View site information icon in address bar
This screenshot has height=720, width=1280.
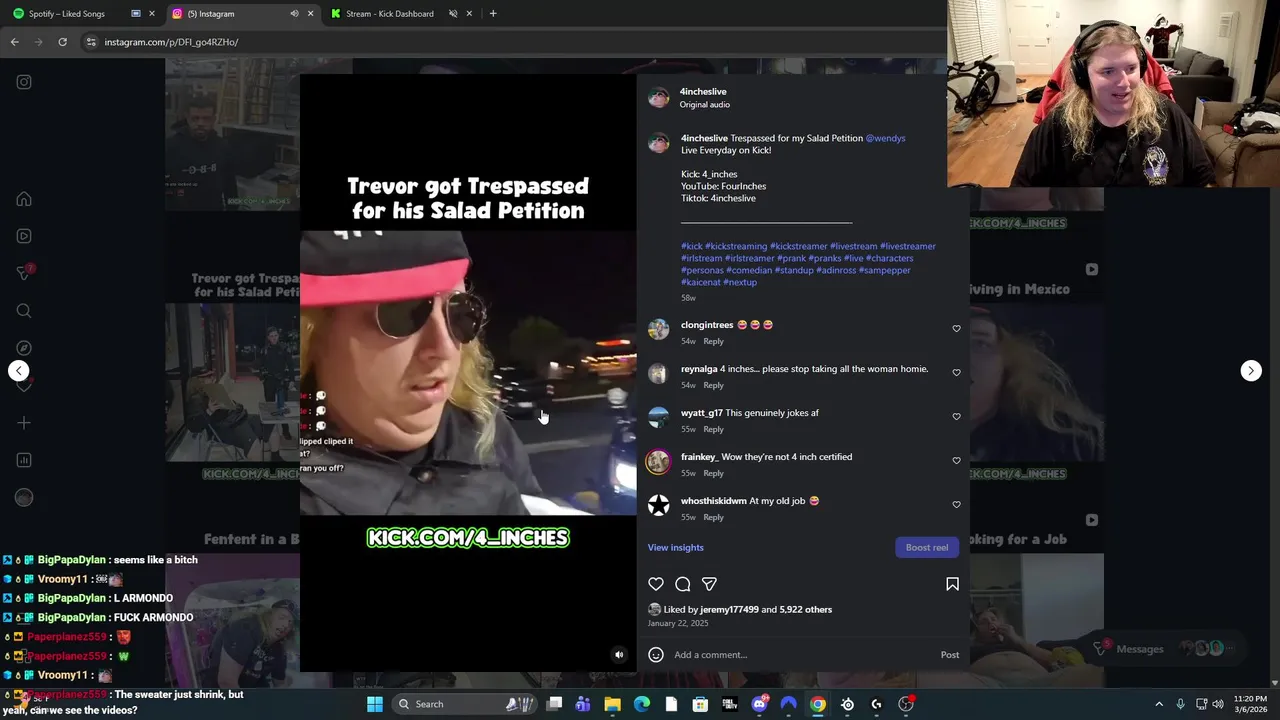(x=91, y=42)
